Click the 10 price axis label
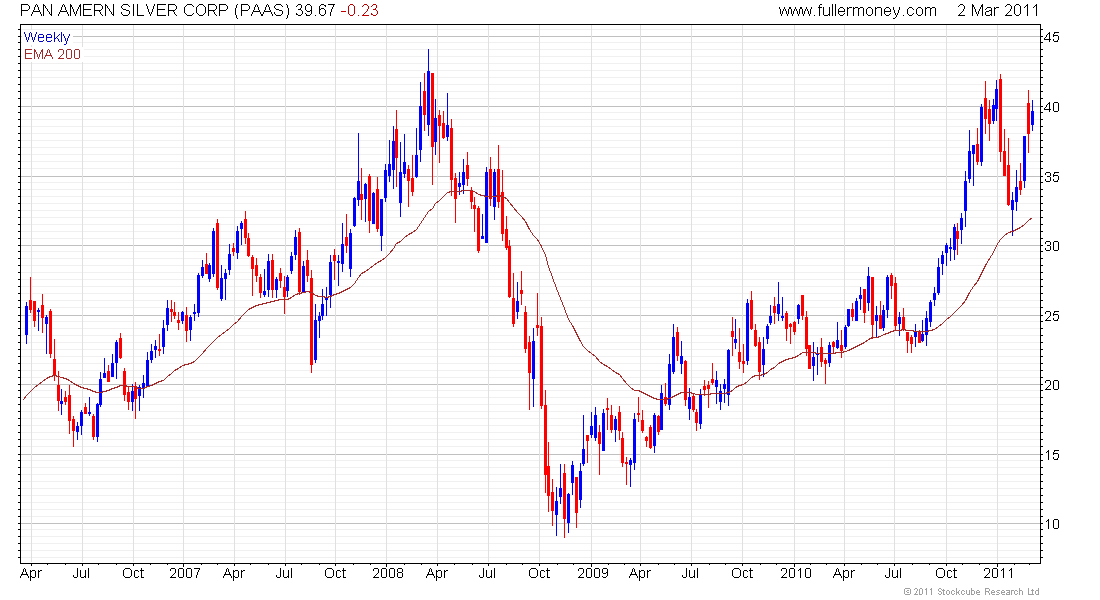 pyautogui.click(x=1053, y=524)
